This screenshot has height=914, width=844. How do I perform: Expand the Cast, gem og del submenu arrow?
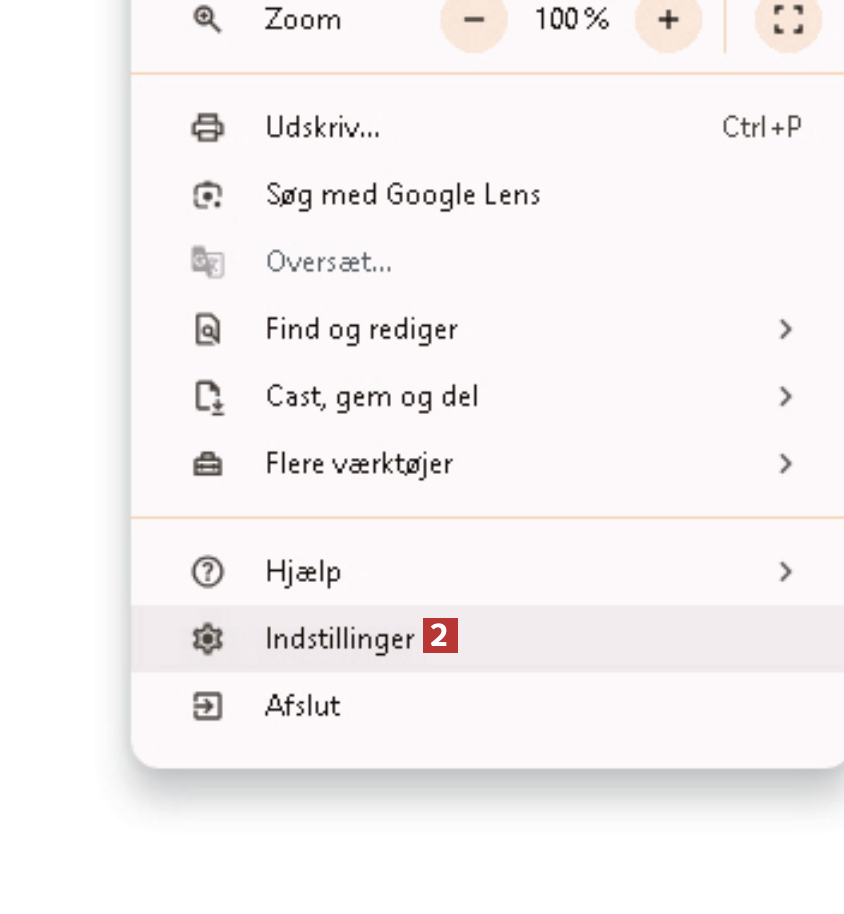click(786, 397)
